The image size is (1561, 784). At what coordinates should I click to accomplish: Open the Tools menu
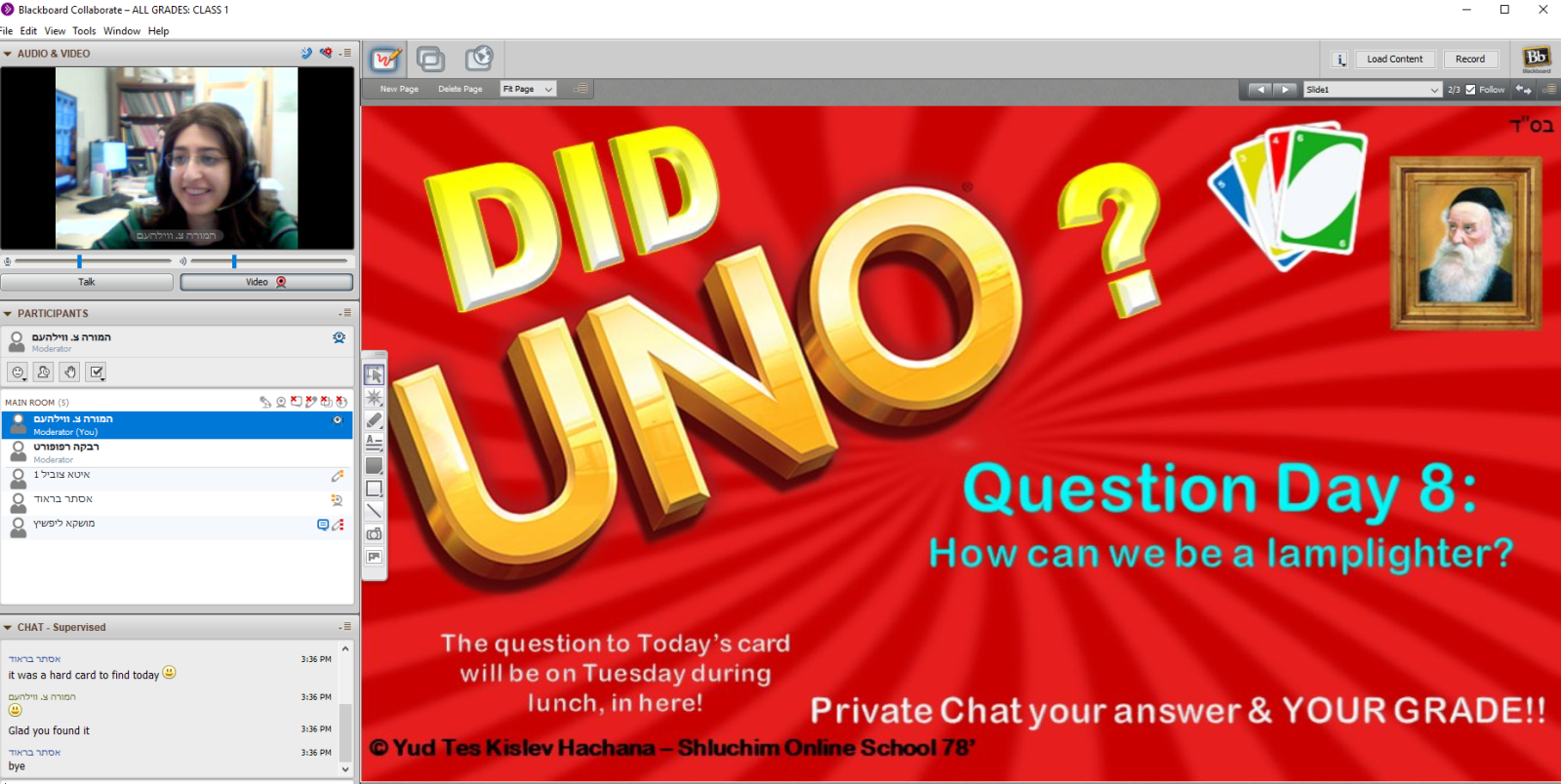[84, 31]
